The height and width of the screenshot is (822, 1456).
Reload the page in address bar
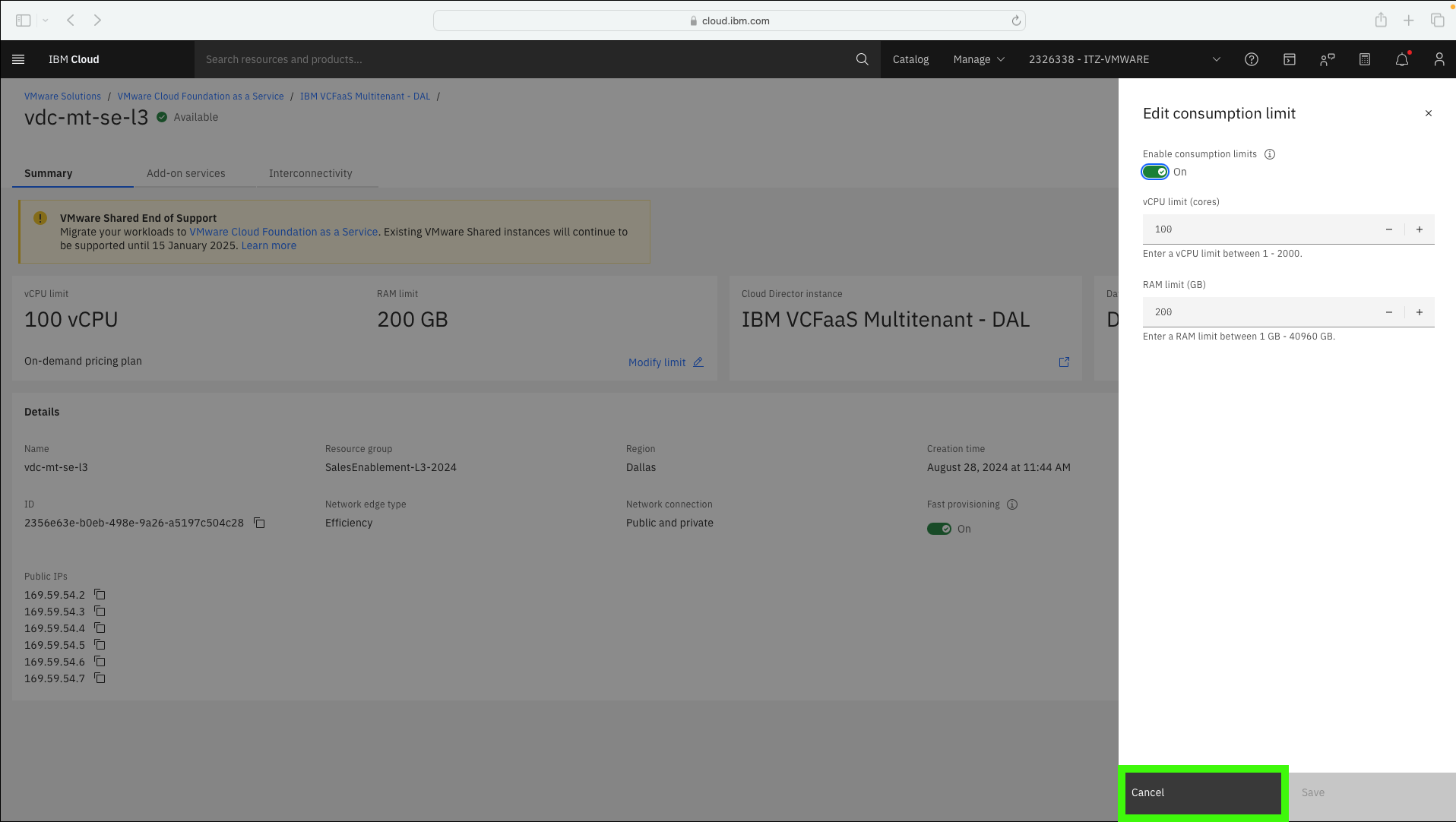coord(1016,21)
